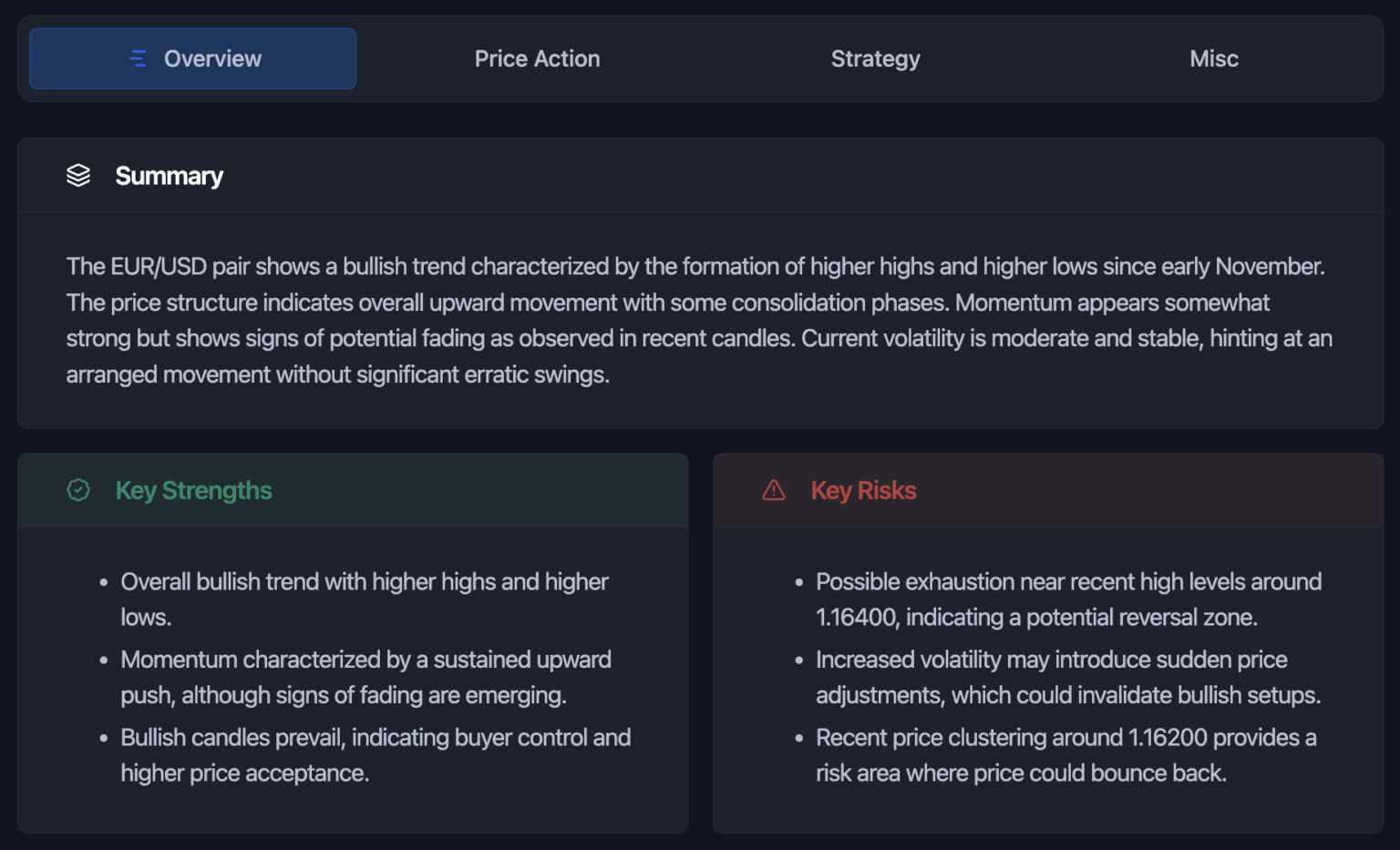Select the Misc tab

1213,58
